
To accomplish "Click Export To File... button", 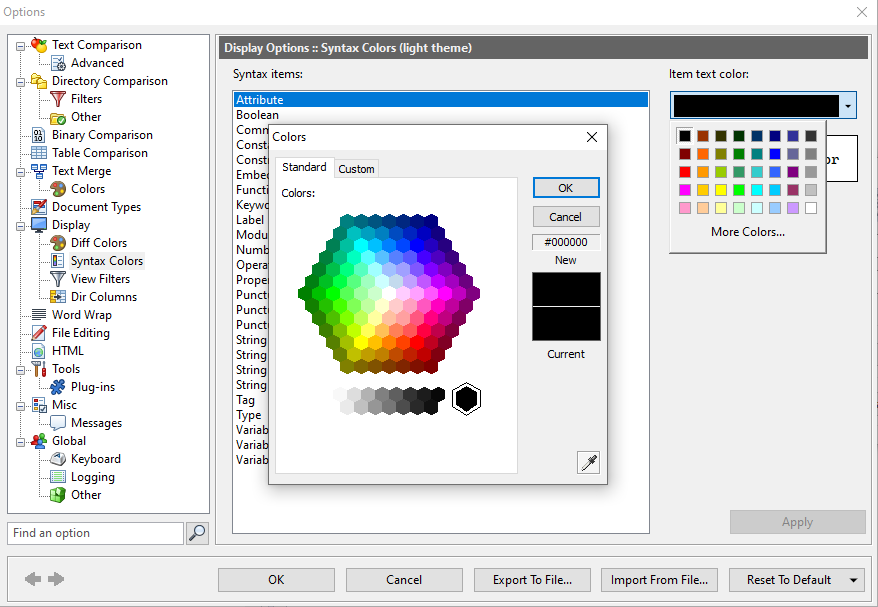I will coord(532,580).
